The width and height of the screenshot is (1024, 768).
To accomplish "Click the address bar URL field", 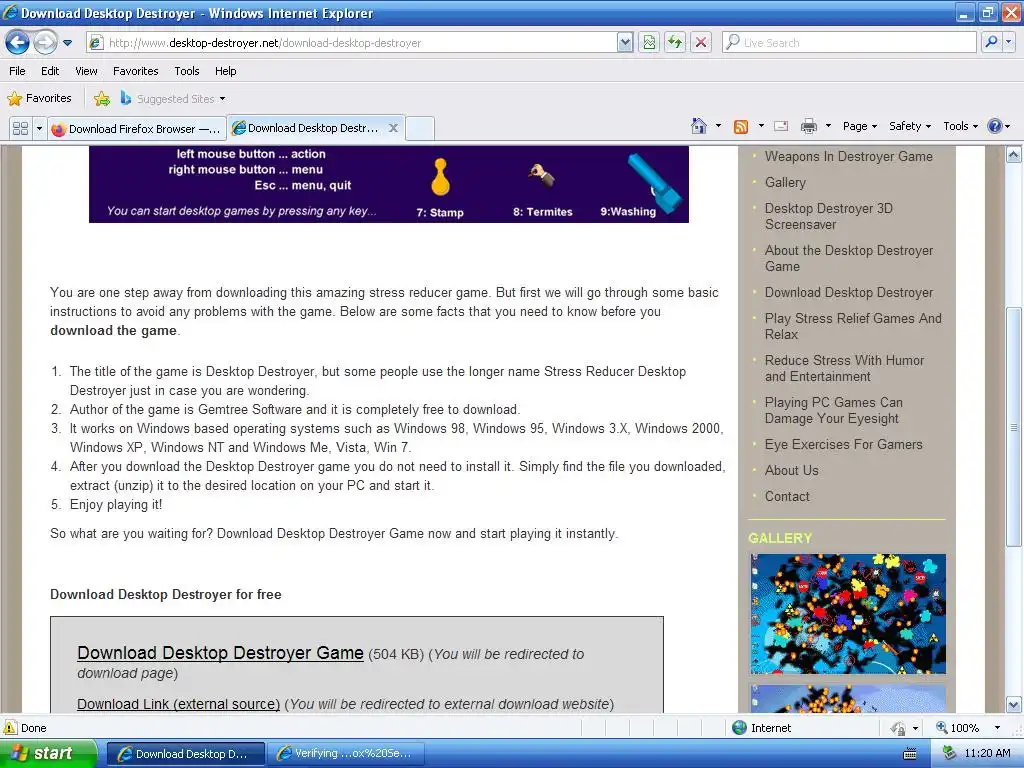I will 353,43.
